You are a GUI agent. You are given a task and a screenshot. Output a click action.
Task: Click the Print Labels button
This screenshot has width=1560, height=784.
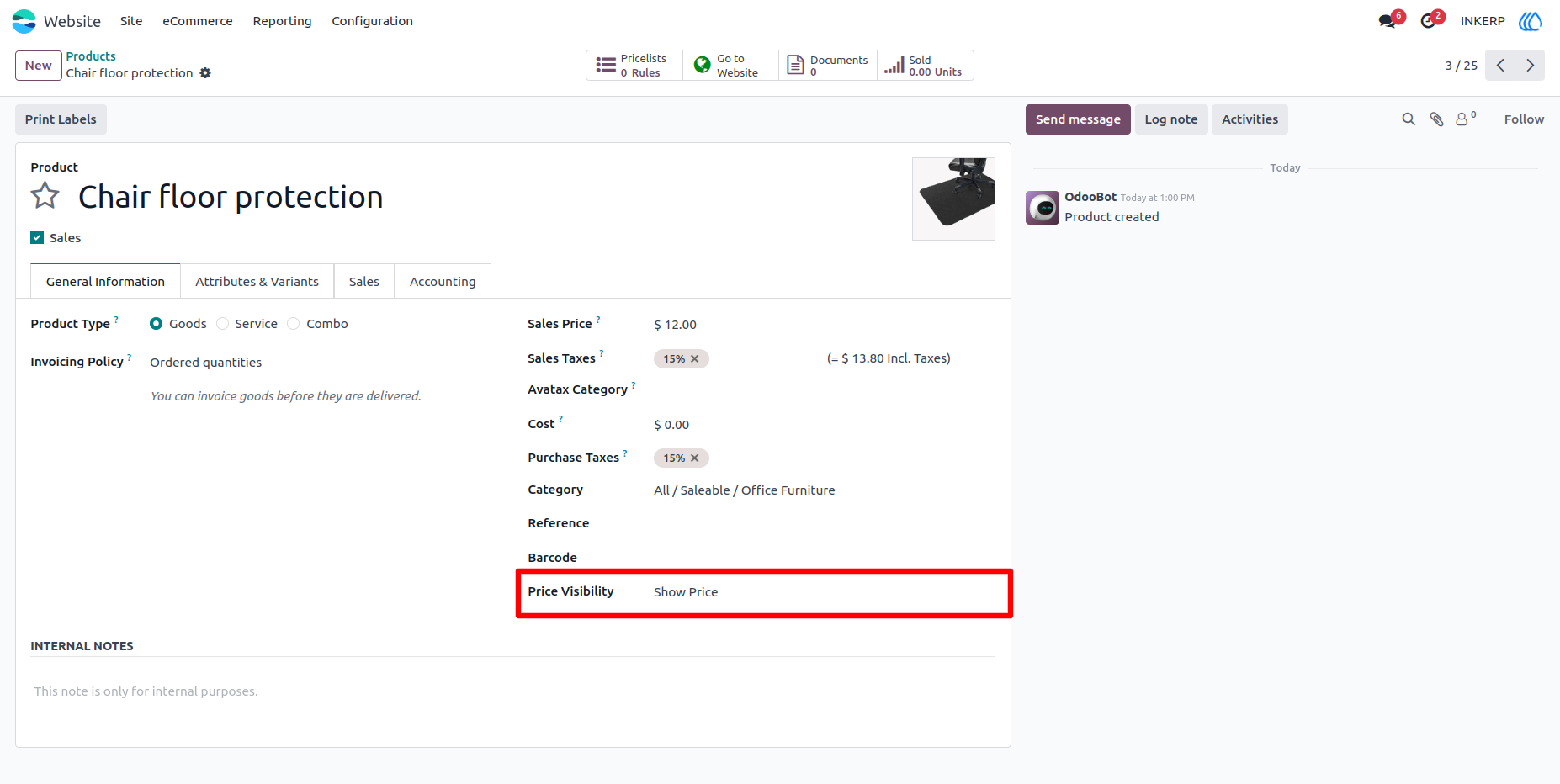tap(61, 119)
